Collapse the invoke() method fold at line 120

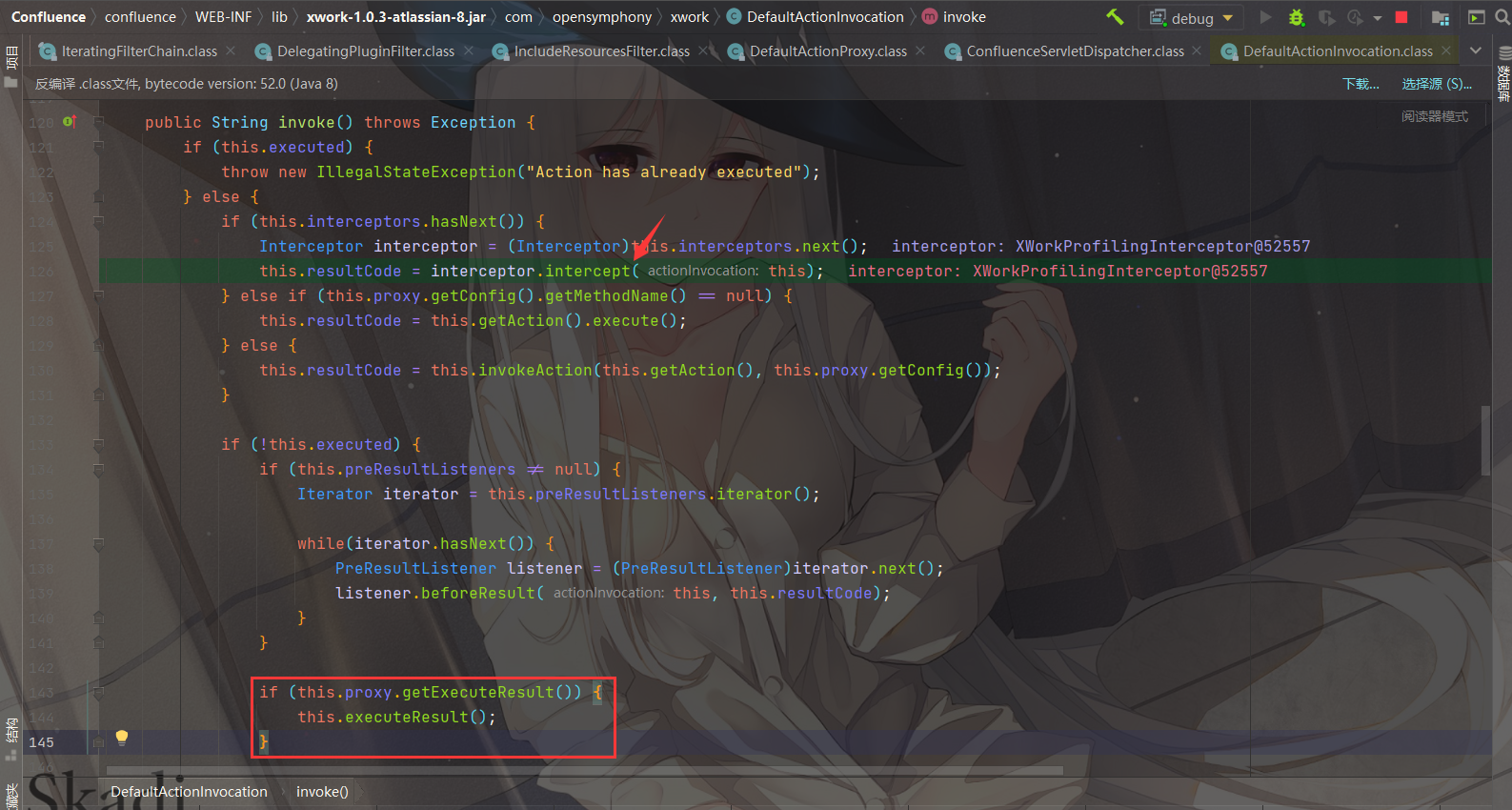point(98,122)
